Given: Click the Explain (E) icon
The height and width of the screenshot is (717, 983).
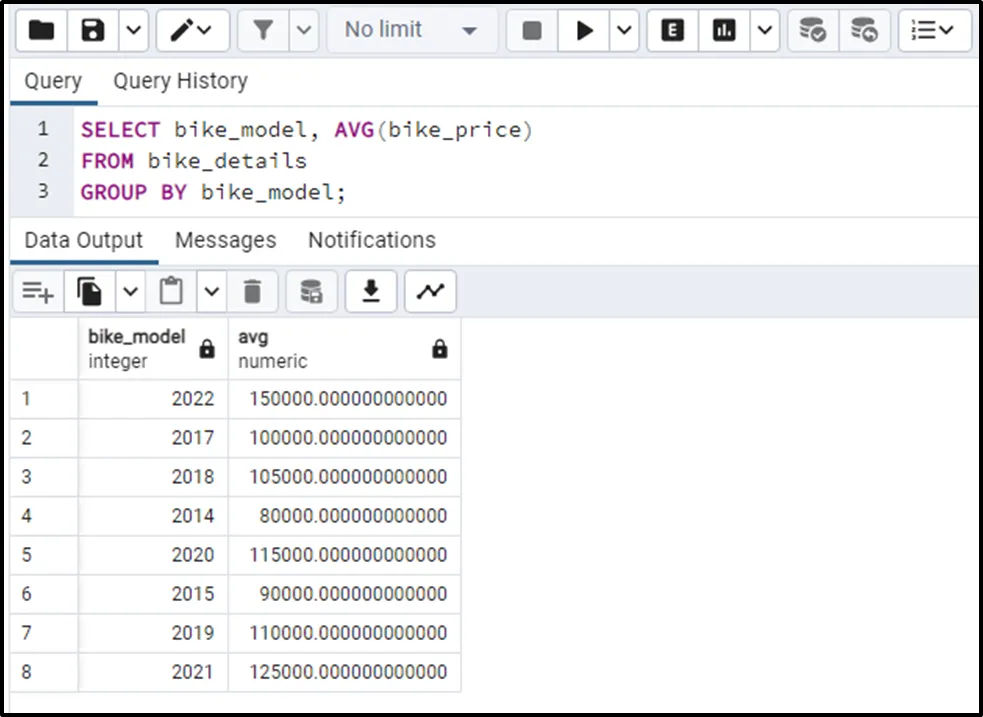Looking at the screenshot, I should (x=673, y=31).
